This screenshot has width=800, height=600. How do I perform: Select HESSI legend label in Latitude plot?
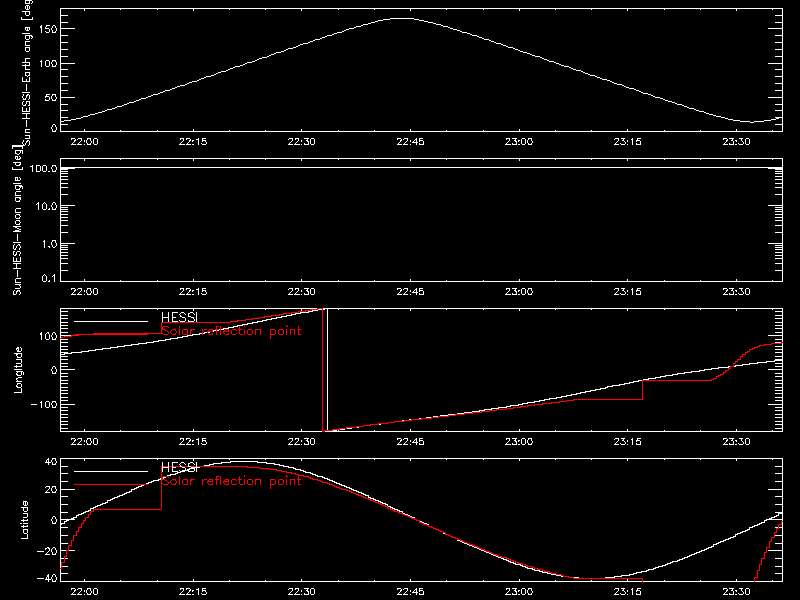(179, 467)
